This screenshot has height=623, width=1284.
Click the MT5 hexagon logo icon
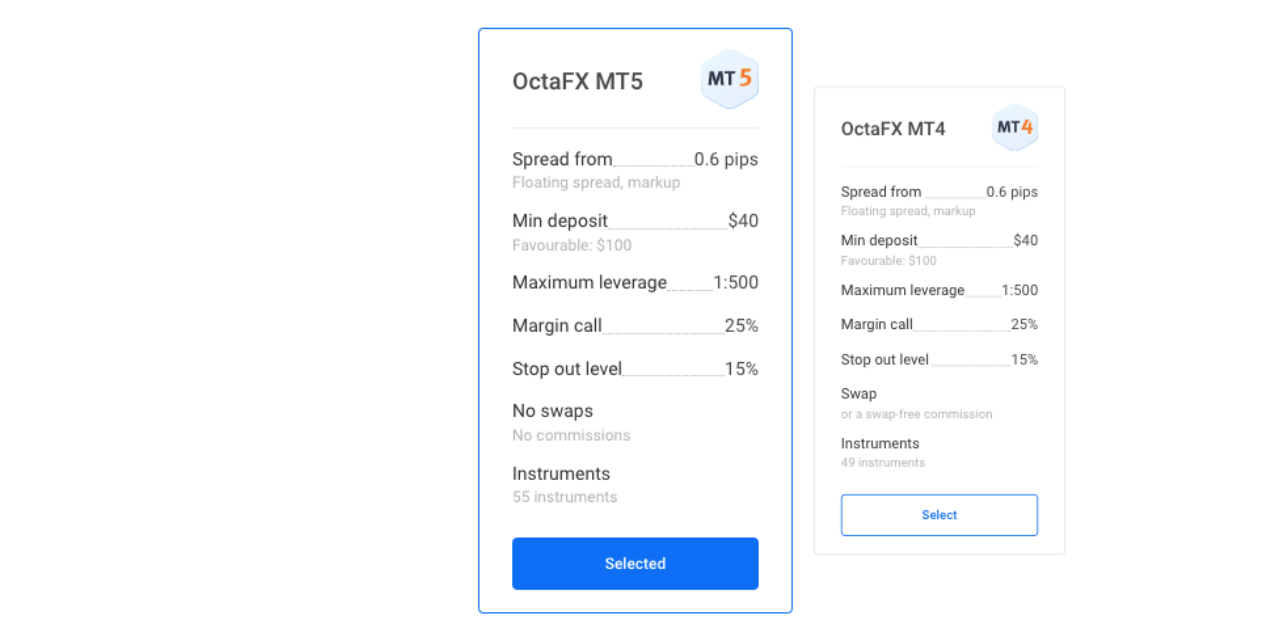coord(730,79)
